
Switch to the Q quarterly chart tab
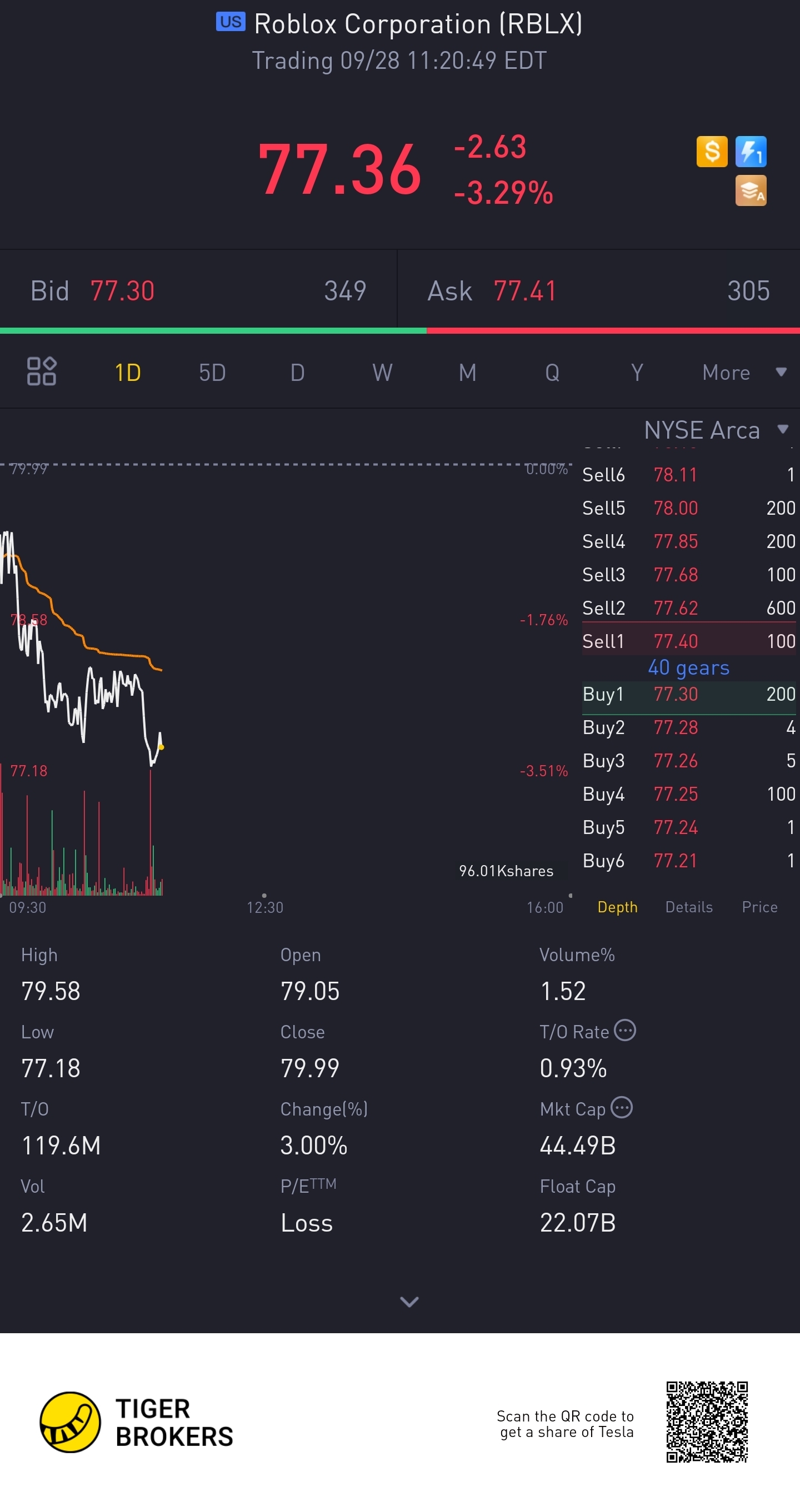[x=552, y=373]
